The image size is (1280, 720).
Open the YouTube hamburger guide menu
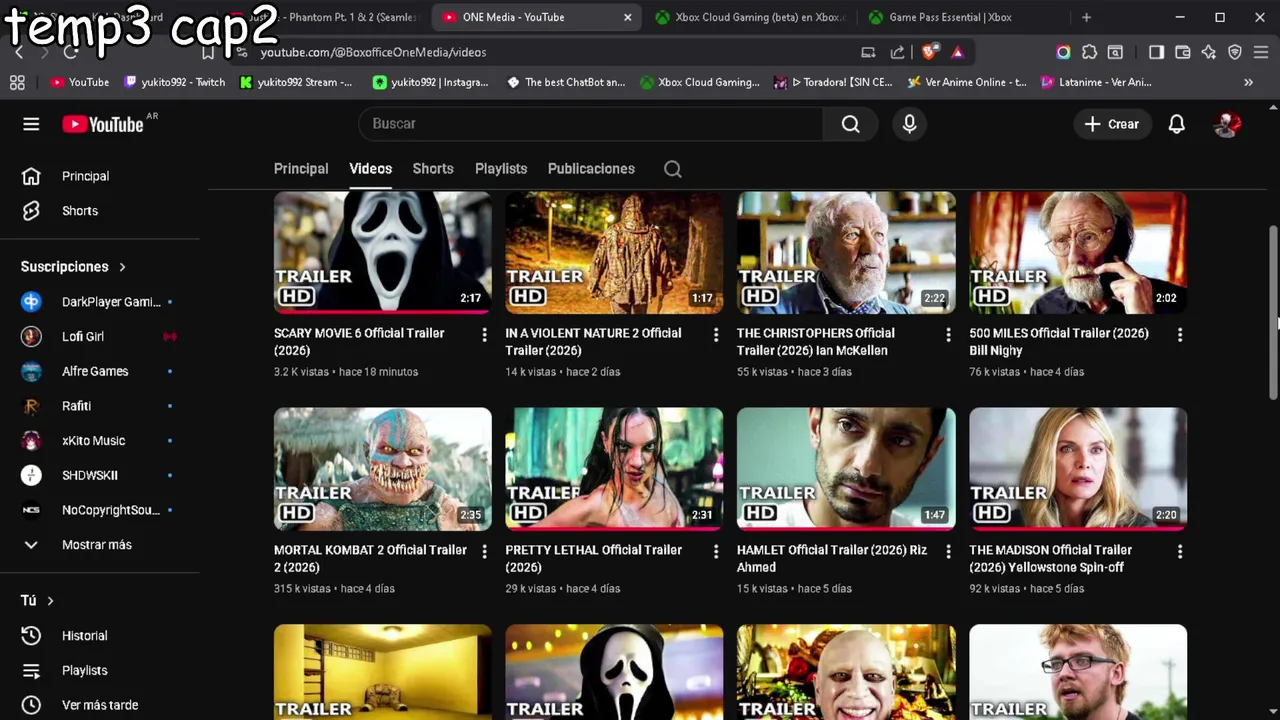[31, 124]
